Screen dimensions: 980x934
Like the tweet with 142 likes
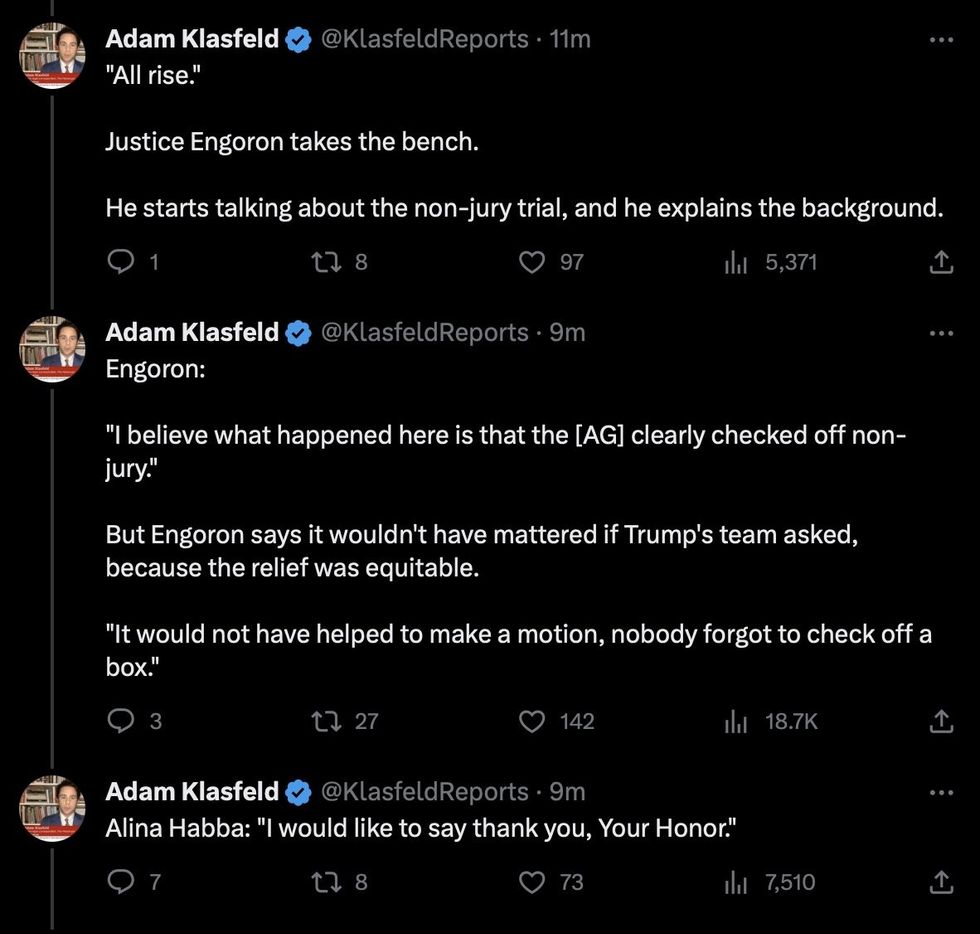(x=532, y=720)
